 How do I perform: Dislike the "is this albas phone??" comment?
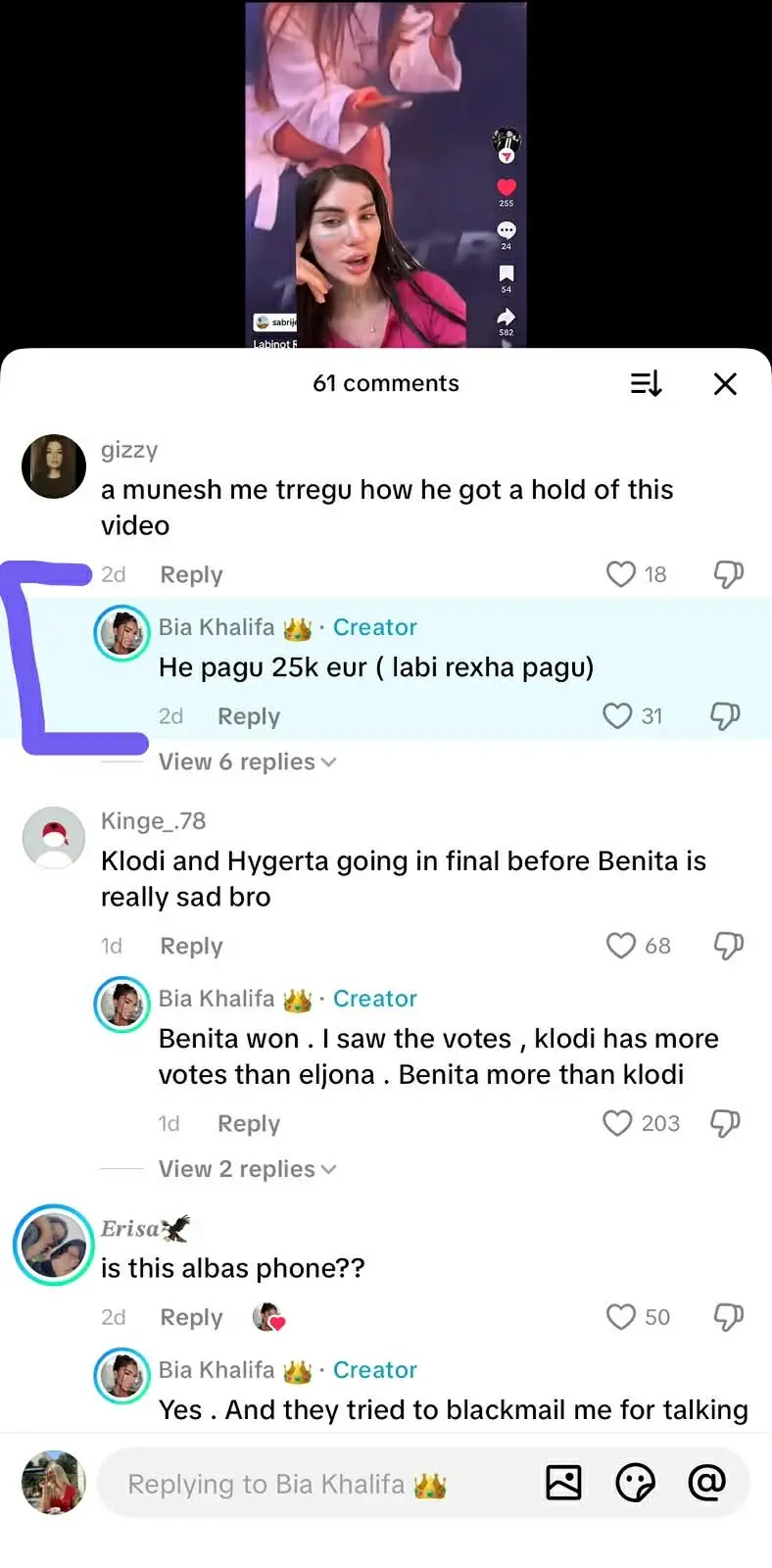[728, 1317]
